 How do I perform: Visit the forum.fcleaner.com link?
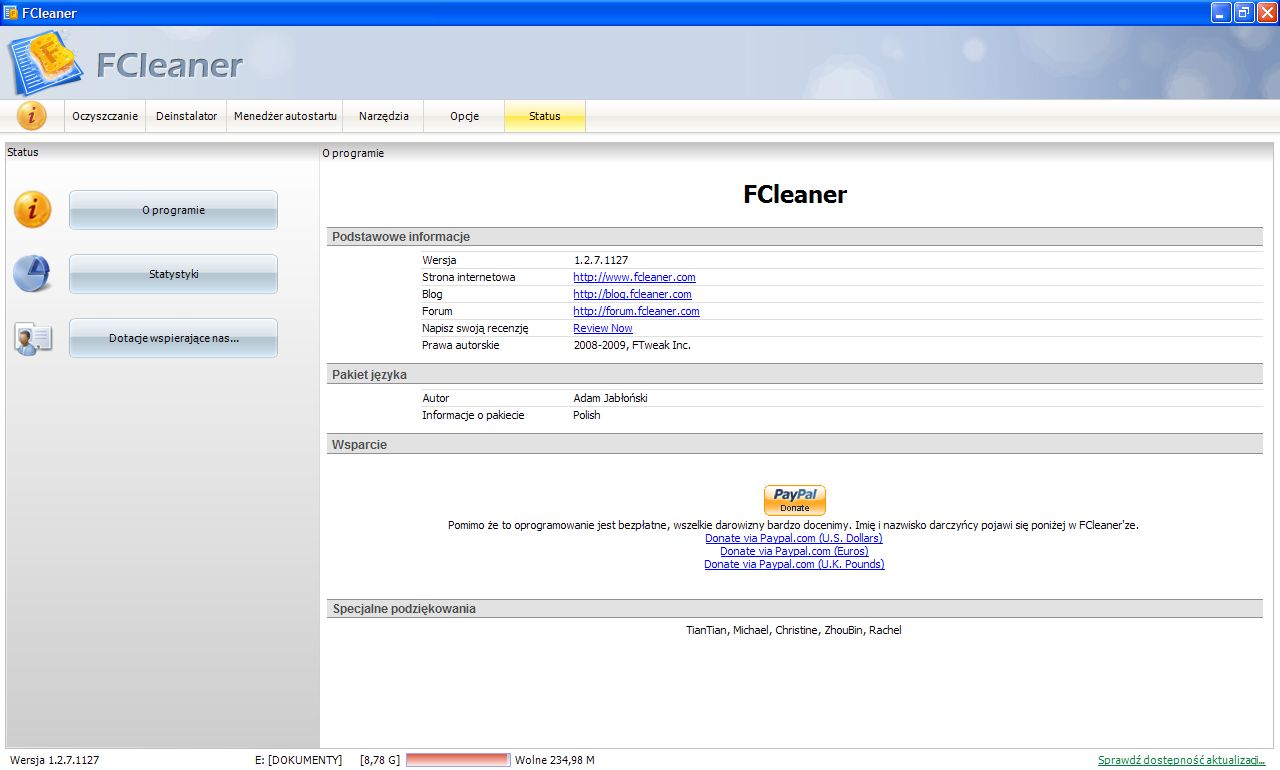point(636,311)
